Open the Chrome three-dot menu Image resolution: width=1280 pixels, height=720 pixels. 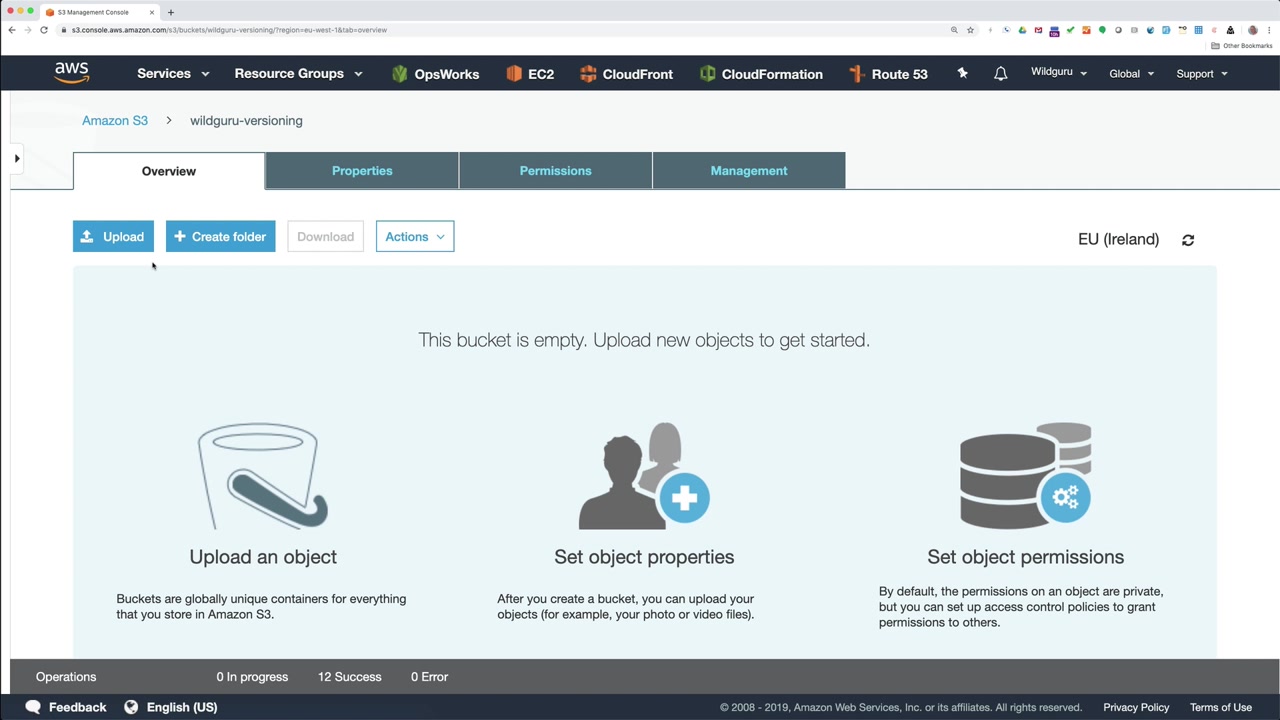1268,30
